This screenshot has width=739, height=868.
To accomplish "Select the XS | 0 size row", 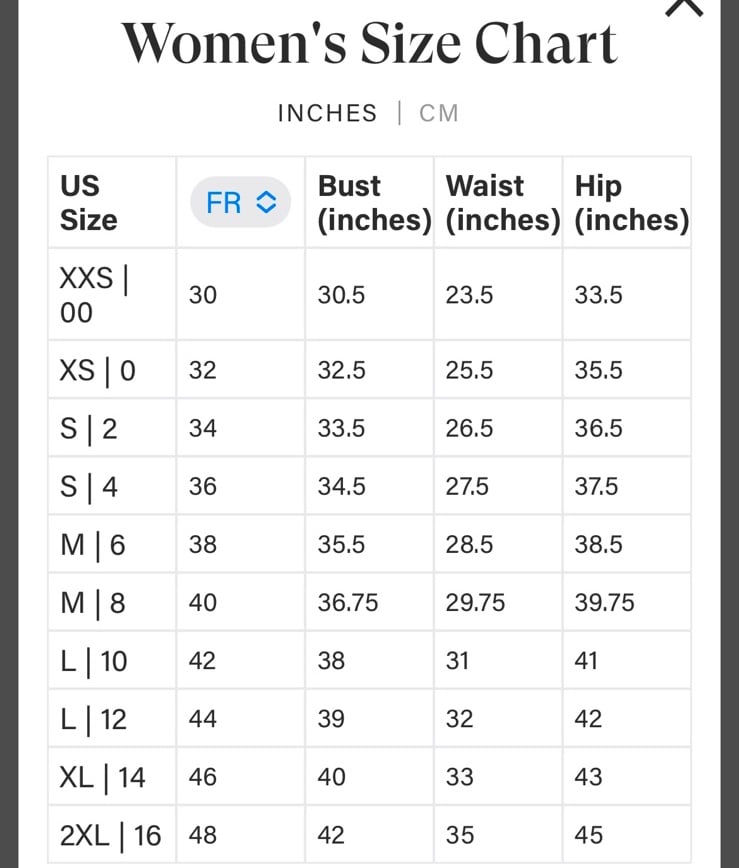I will [369, 370].
